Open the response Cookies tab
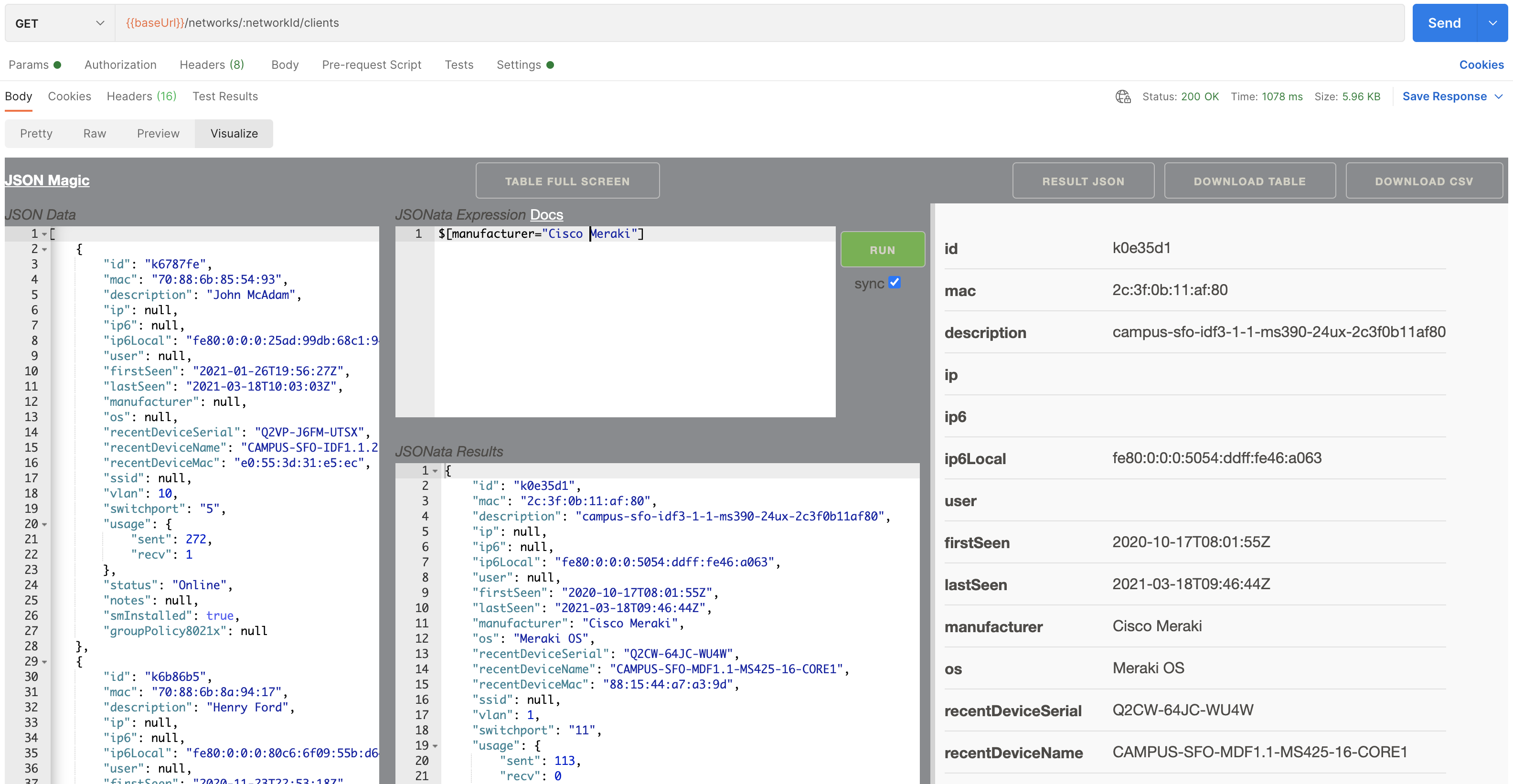The width and height of the screenshot is (1513, 784). [69, 96]
